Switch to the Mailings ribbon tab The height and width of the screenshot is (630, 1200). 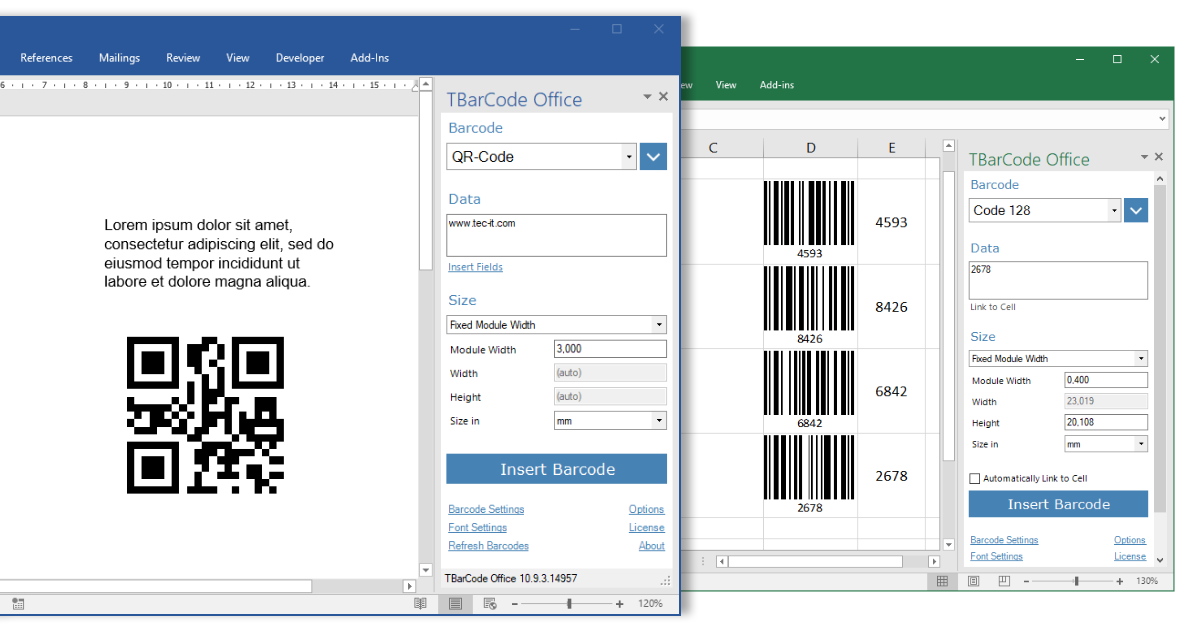(x=119, y=57)
